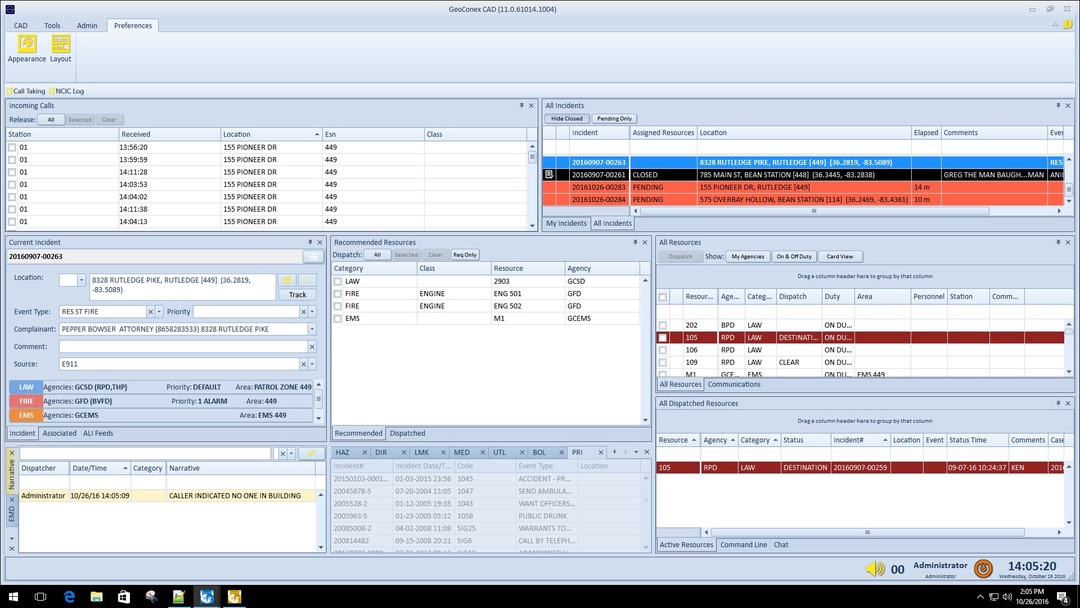Click the All Dispatched Resources horizontal scrollbar
1080x608 pixels.
(x=867, y=532)
